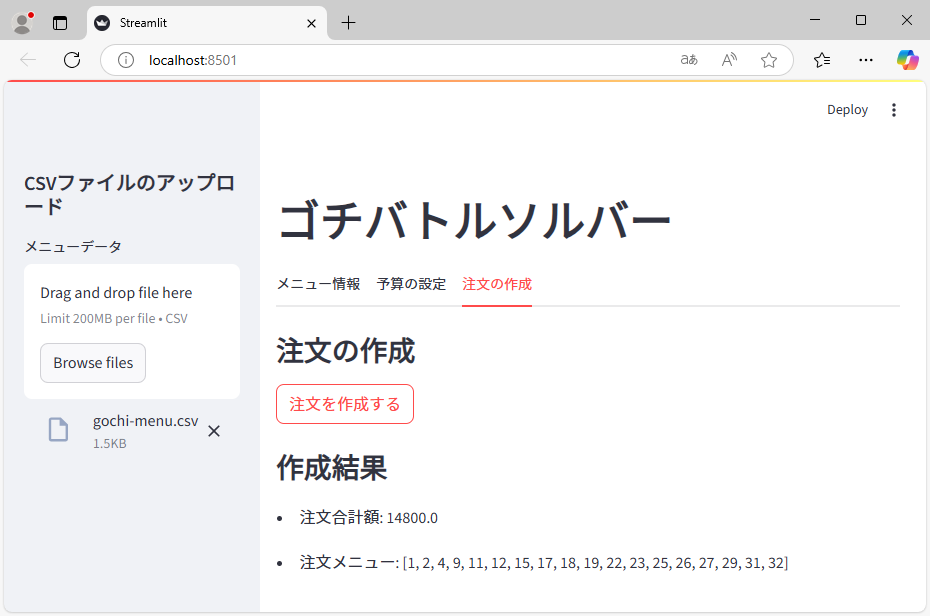The image size is (930, 616).
Task: Switch to the 予算の設定 tab
Action: click(x=411, y=284)
